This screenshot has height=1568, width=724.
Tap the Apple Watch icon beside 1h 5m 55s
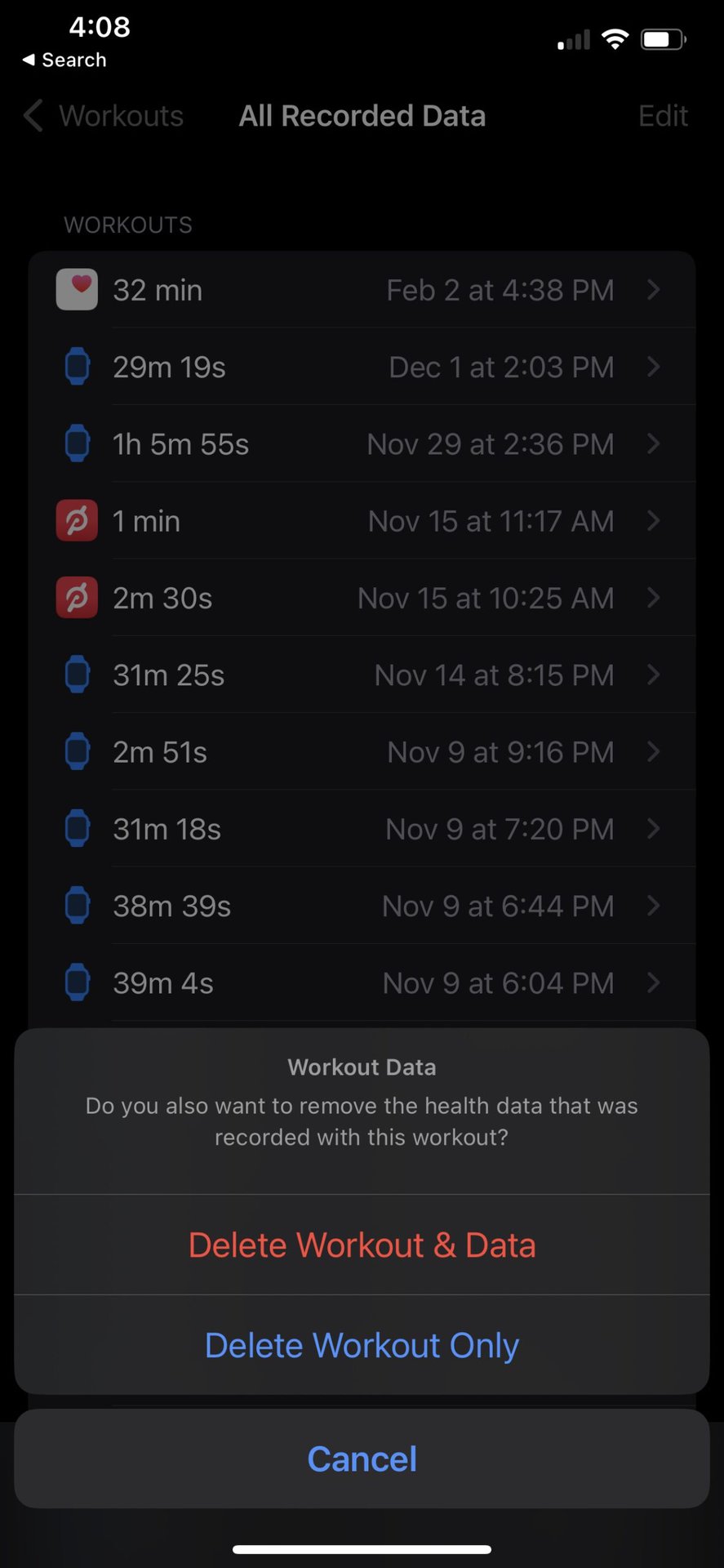coord(77,443)
